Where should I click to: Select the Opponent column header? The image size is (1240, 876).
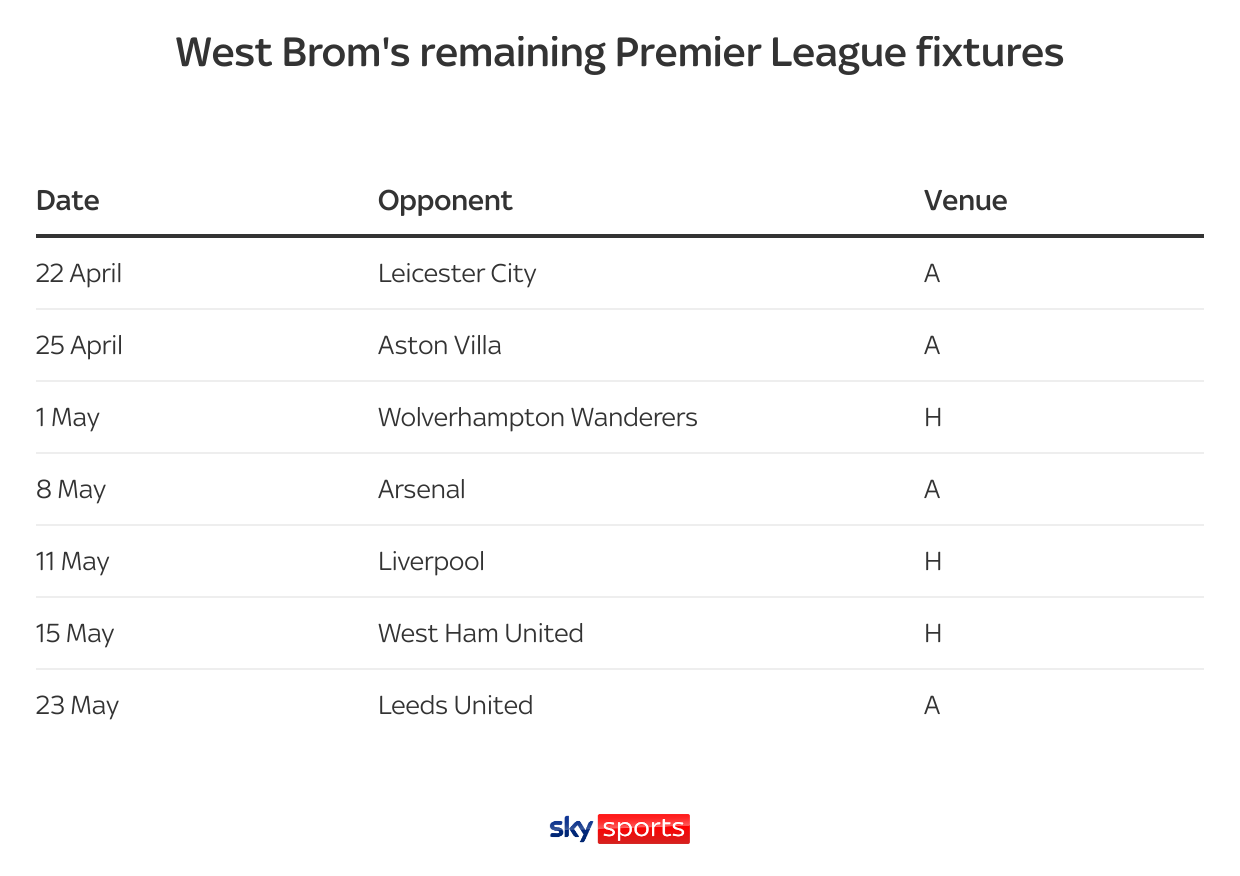coord(445,201)
